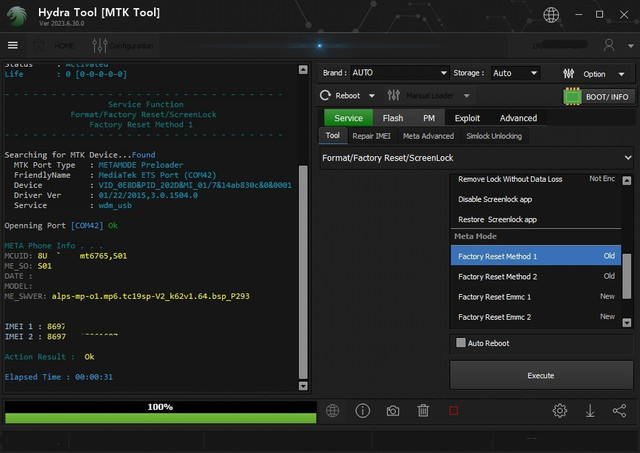The width and height of the screenshot is (640, 453).
Task: Open the Simlock Unlocking sub-tab
Action: click(494, 136)
